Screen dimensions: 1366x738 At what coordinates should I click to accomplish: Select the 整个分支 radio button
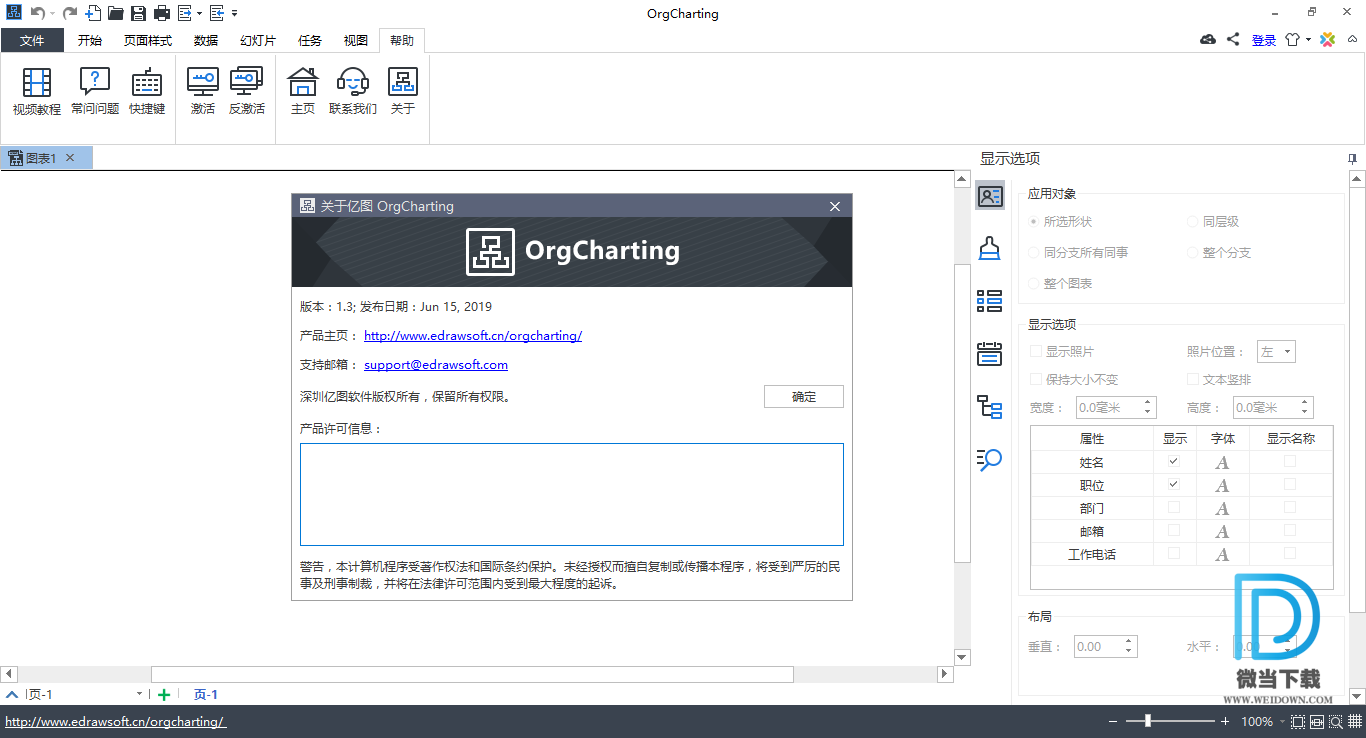1193,252
